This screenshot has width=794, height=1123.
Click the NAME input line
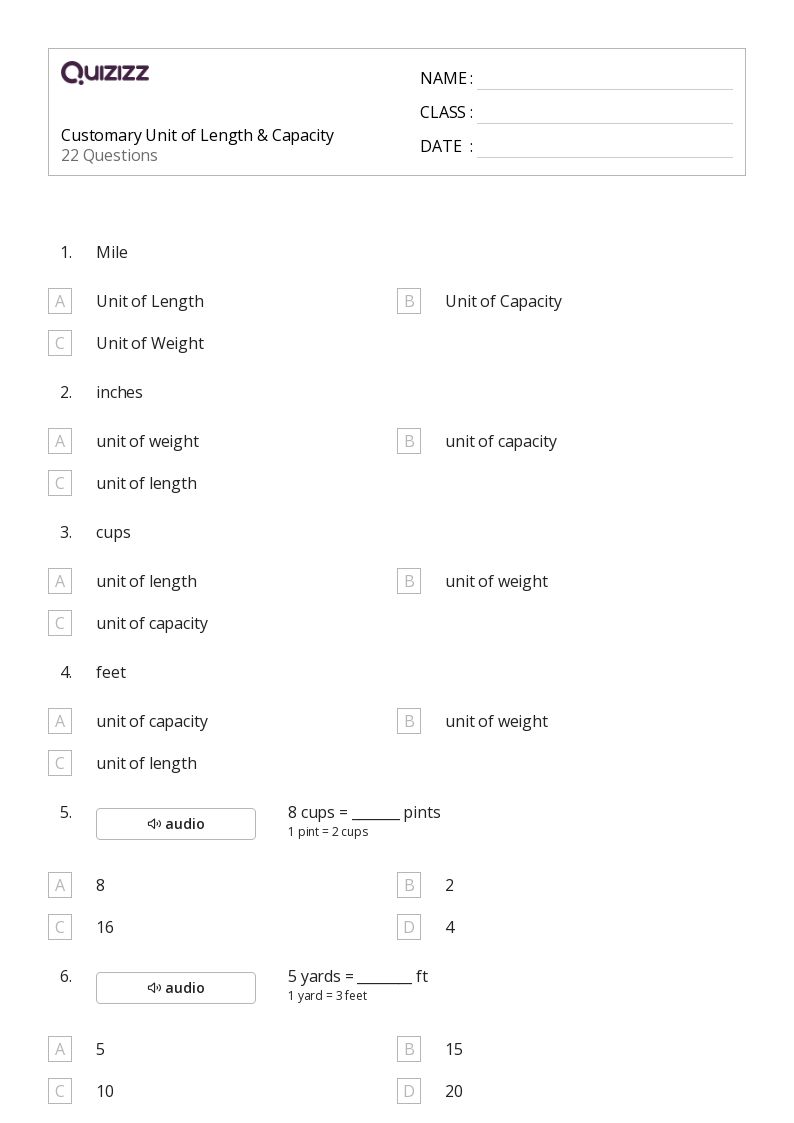(x=604, y=80)
